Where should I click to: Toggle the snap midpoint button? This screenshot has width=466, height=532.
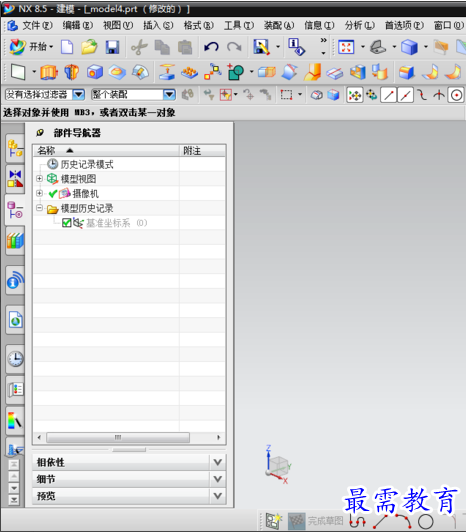[406, 95]
